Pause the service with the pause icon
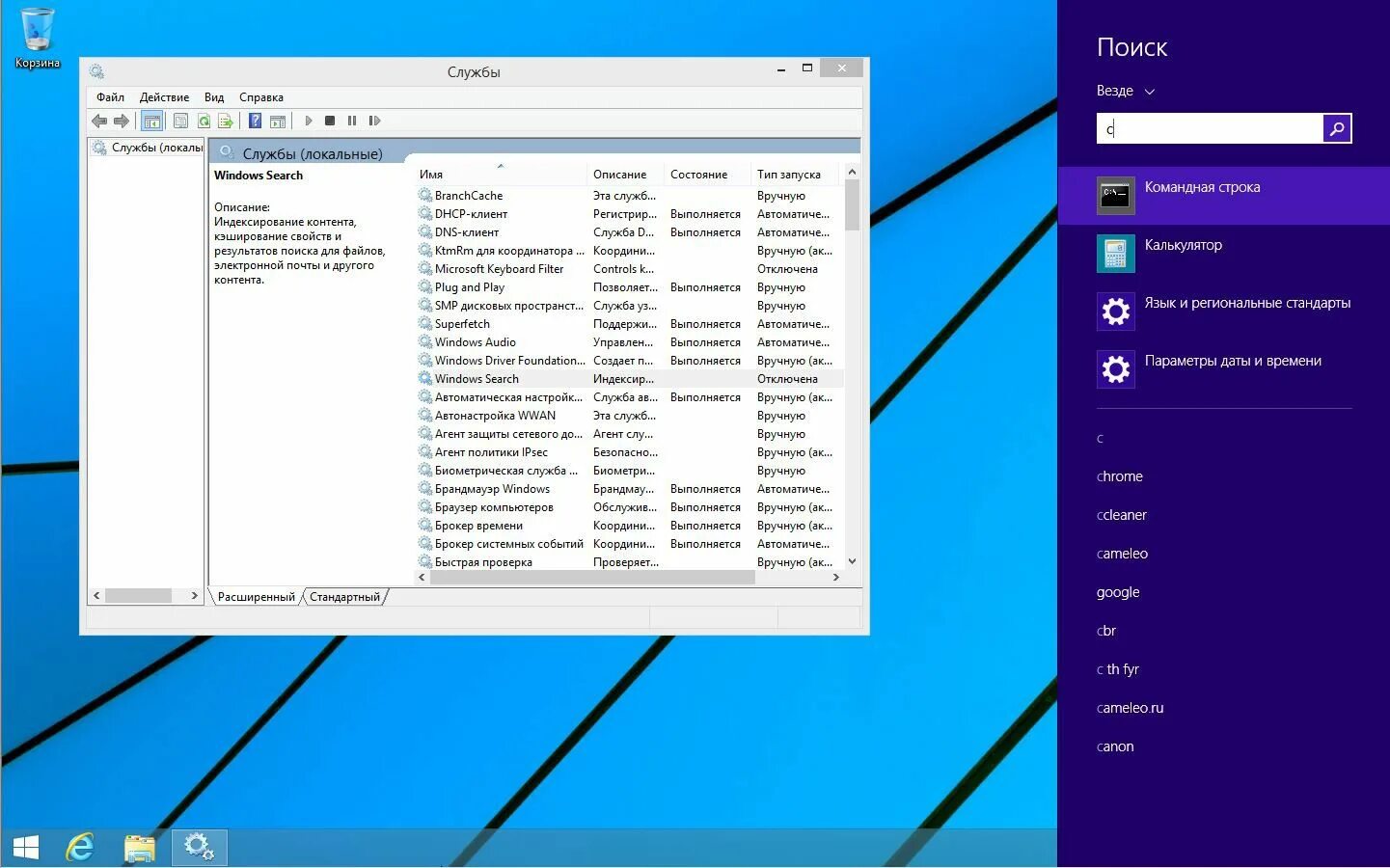Image resolution: width=1390 pixels, height=868 pixels. [x=352, y=121]
